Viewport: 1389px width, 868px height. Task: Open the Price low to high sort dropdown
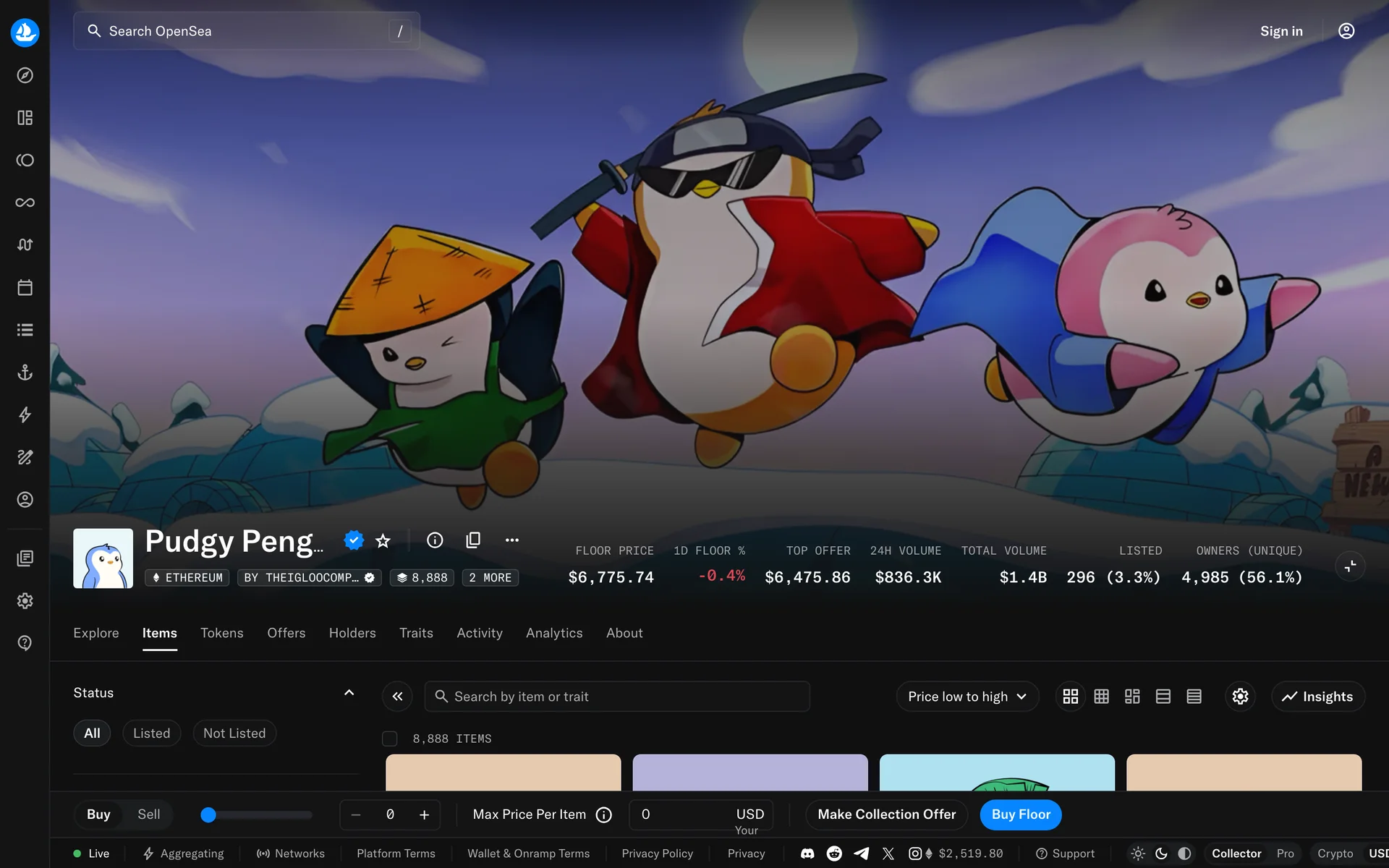tap(967, 697)
